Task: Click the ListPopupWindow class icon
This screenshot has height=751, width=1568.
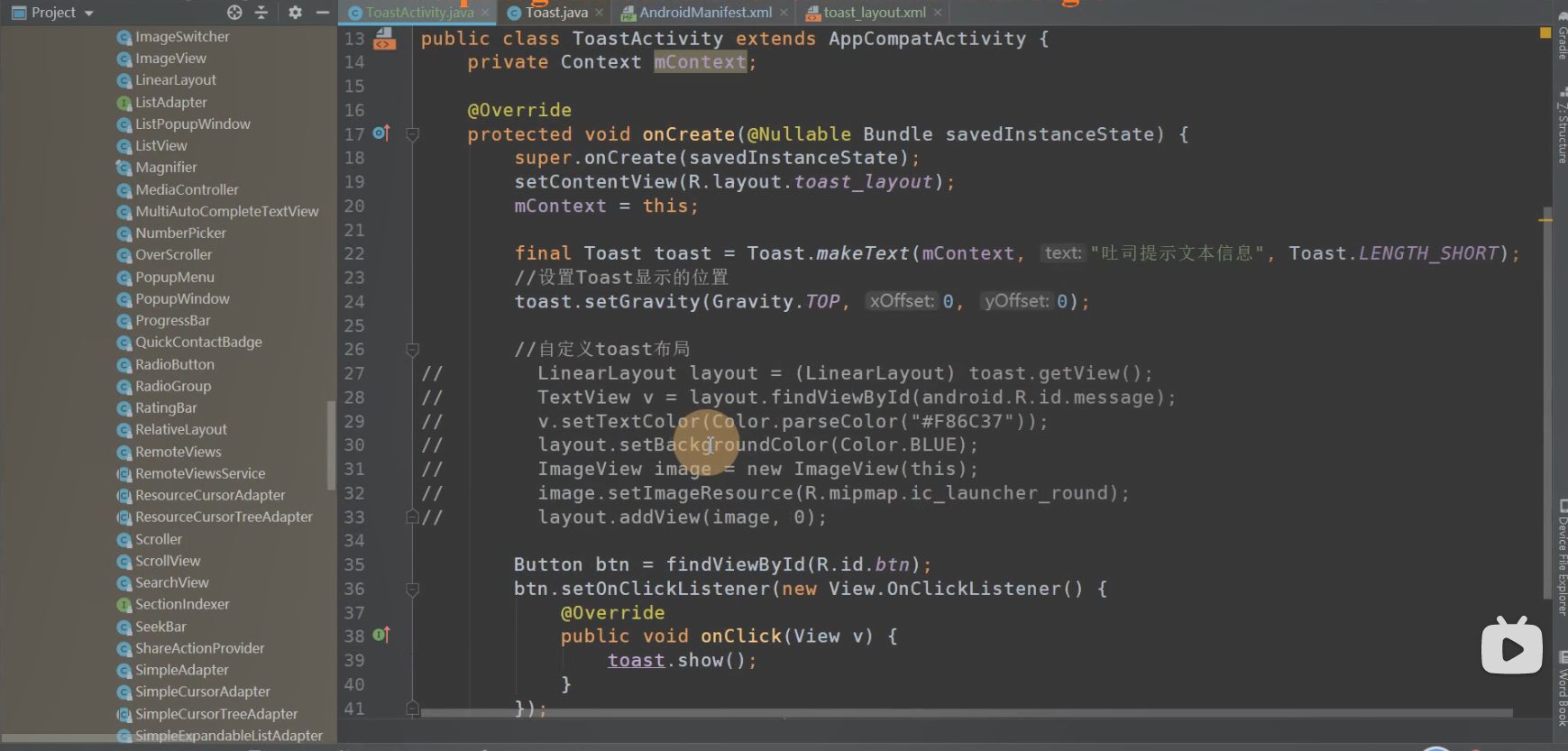Action: [124, 124]
